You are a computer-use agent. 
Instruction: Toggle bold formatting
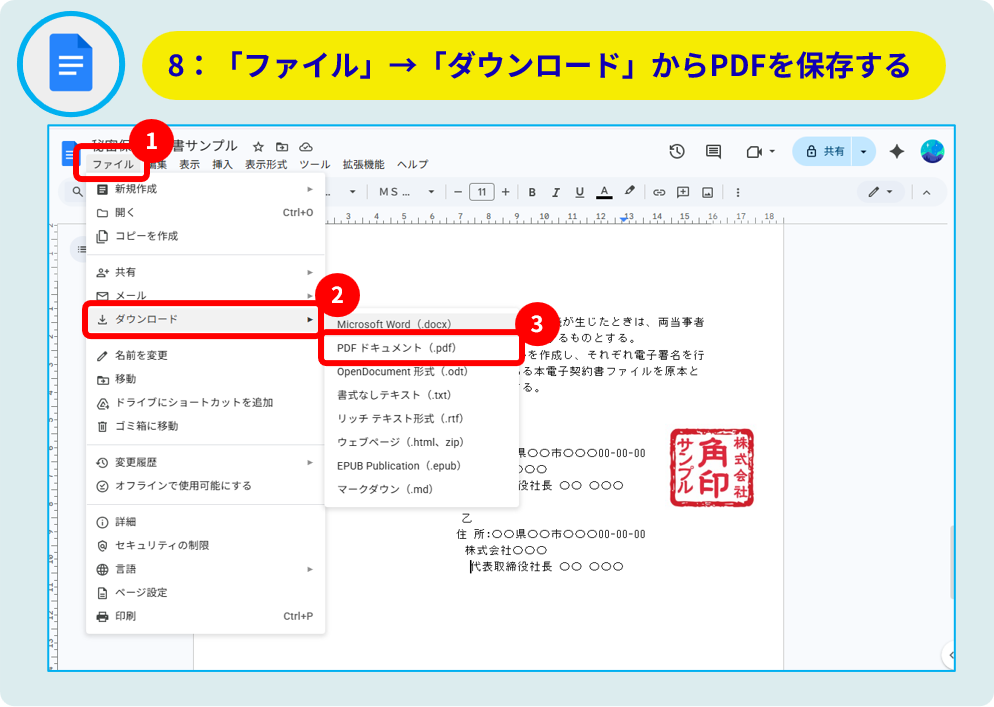coord(532,192)
